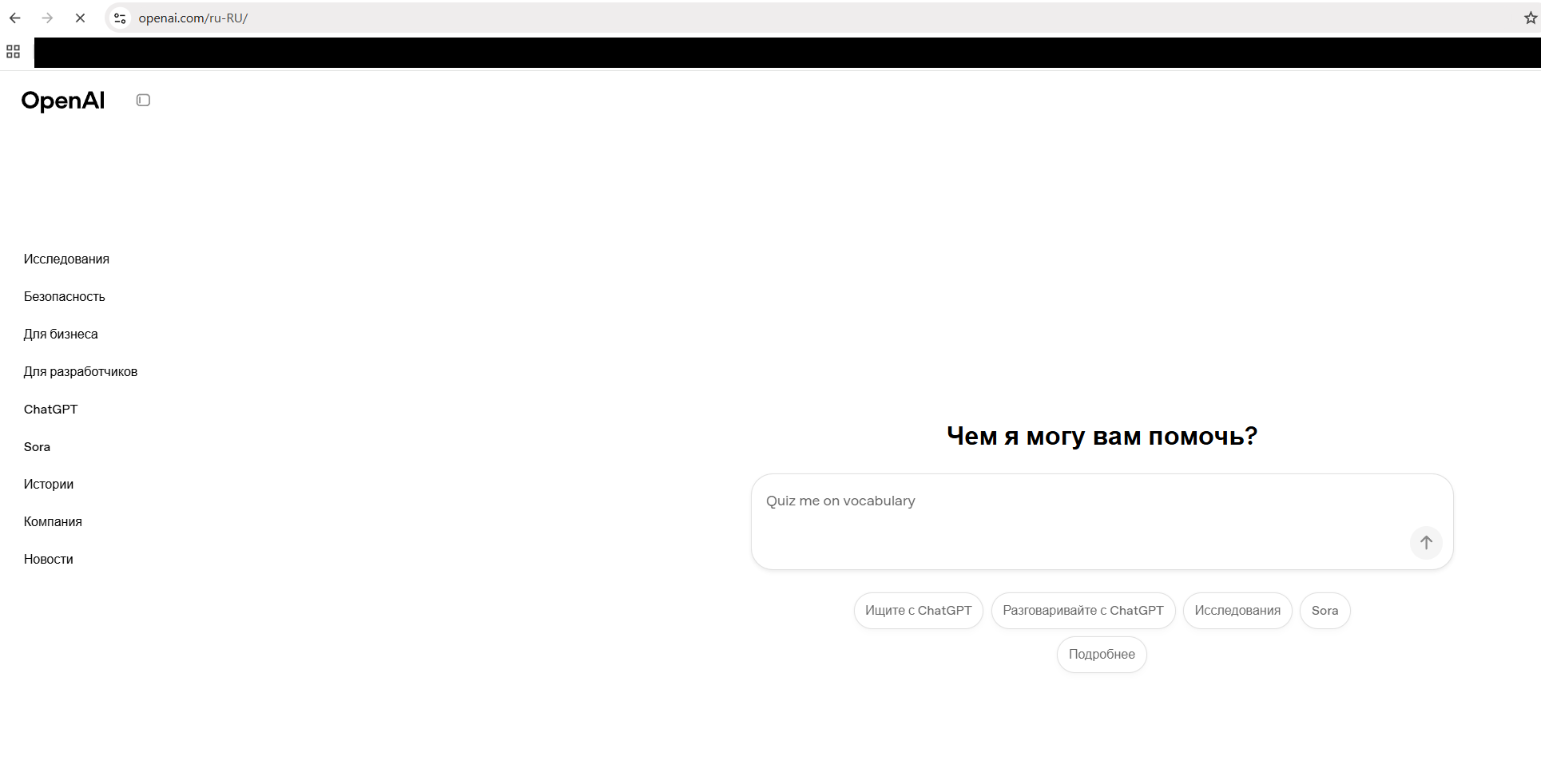
Task: Bookmark this page with the star icon
Action: pyautogui.click(x=1530, y=18)
